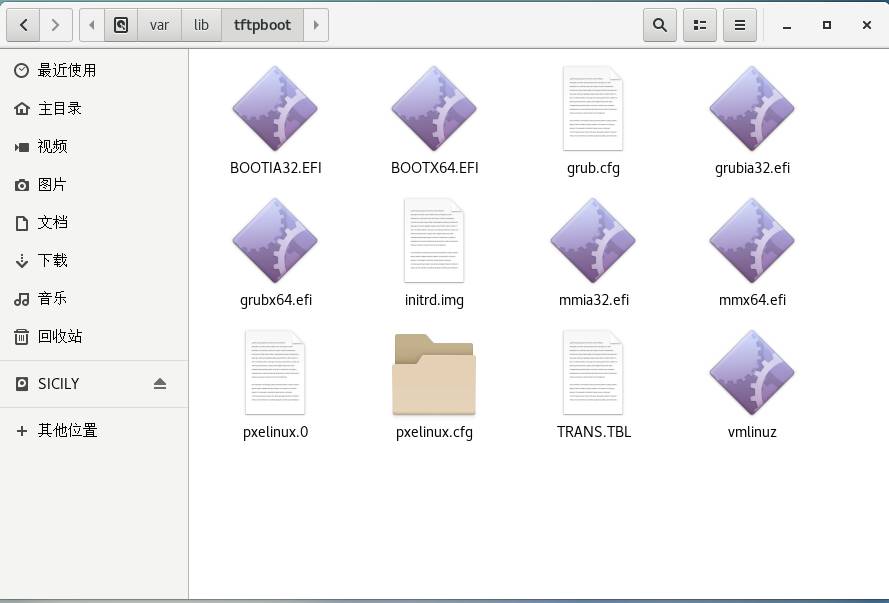
Task: Open 回收站 trash in the sidebar
Action: (x=60, y=336)
